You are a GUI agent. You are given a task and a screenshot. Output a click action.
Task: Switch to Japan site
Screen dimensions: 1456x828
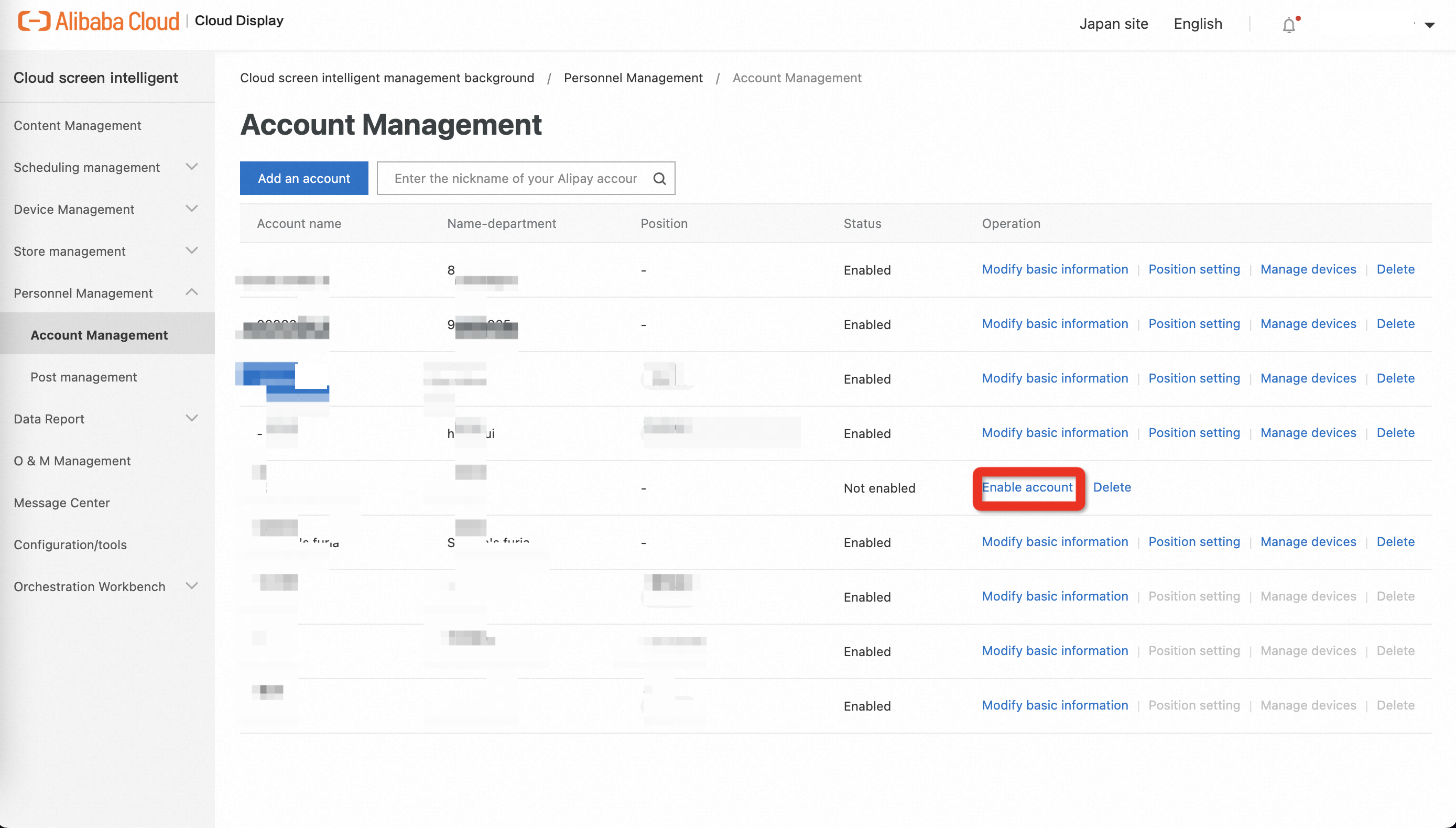1114,24
